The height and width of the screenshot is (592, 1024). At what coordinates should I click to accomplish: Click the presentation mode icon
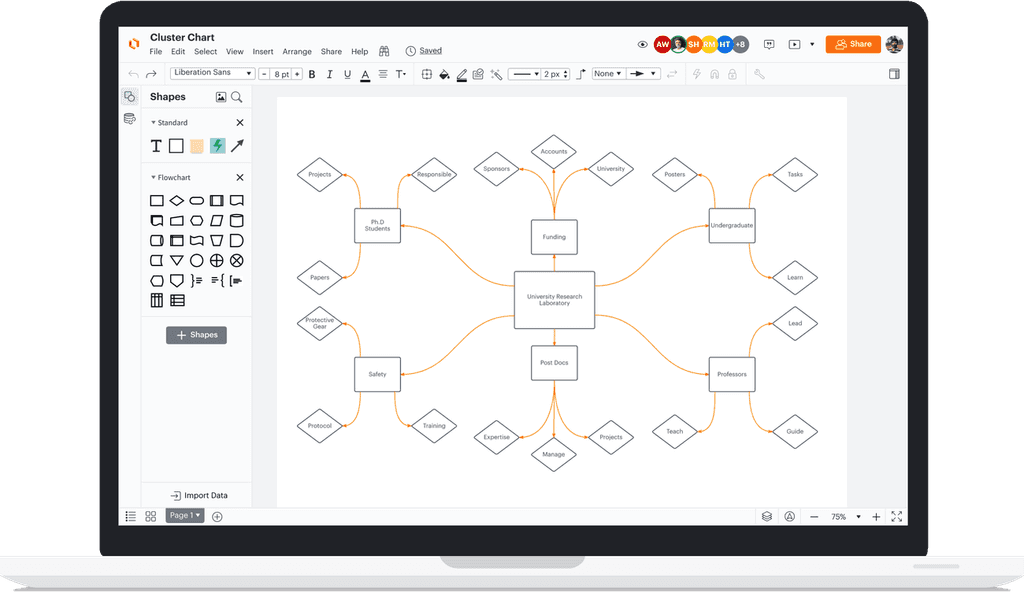coord(796,44)
